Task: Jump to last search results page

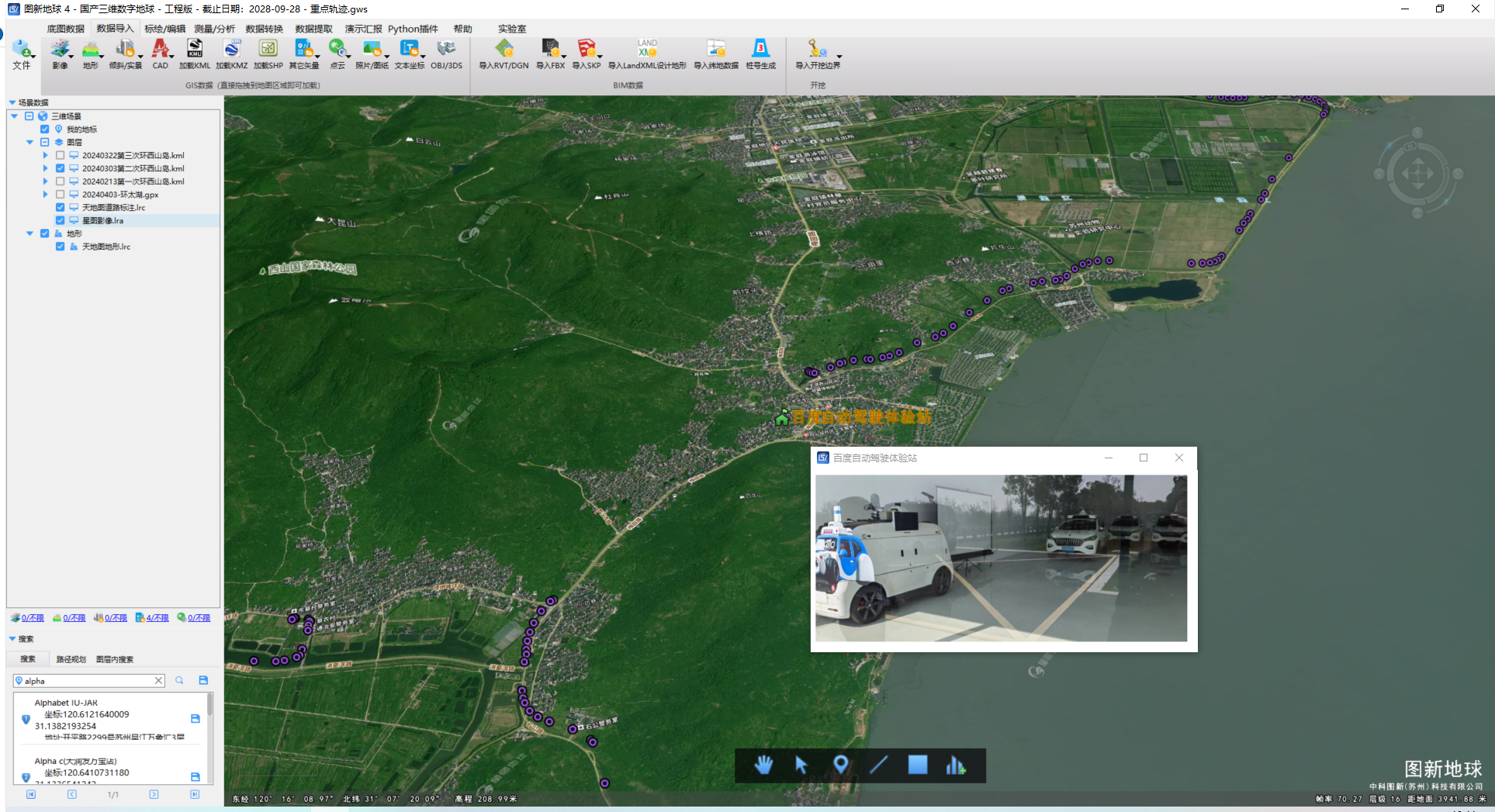Action: (195, 794)
